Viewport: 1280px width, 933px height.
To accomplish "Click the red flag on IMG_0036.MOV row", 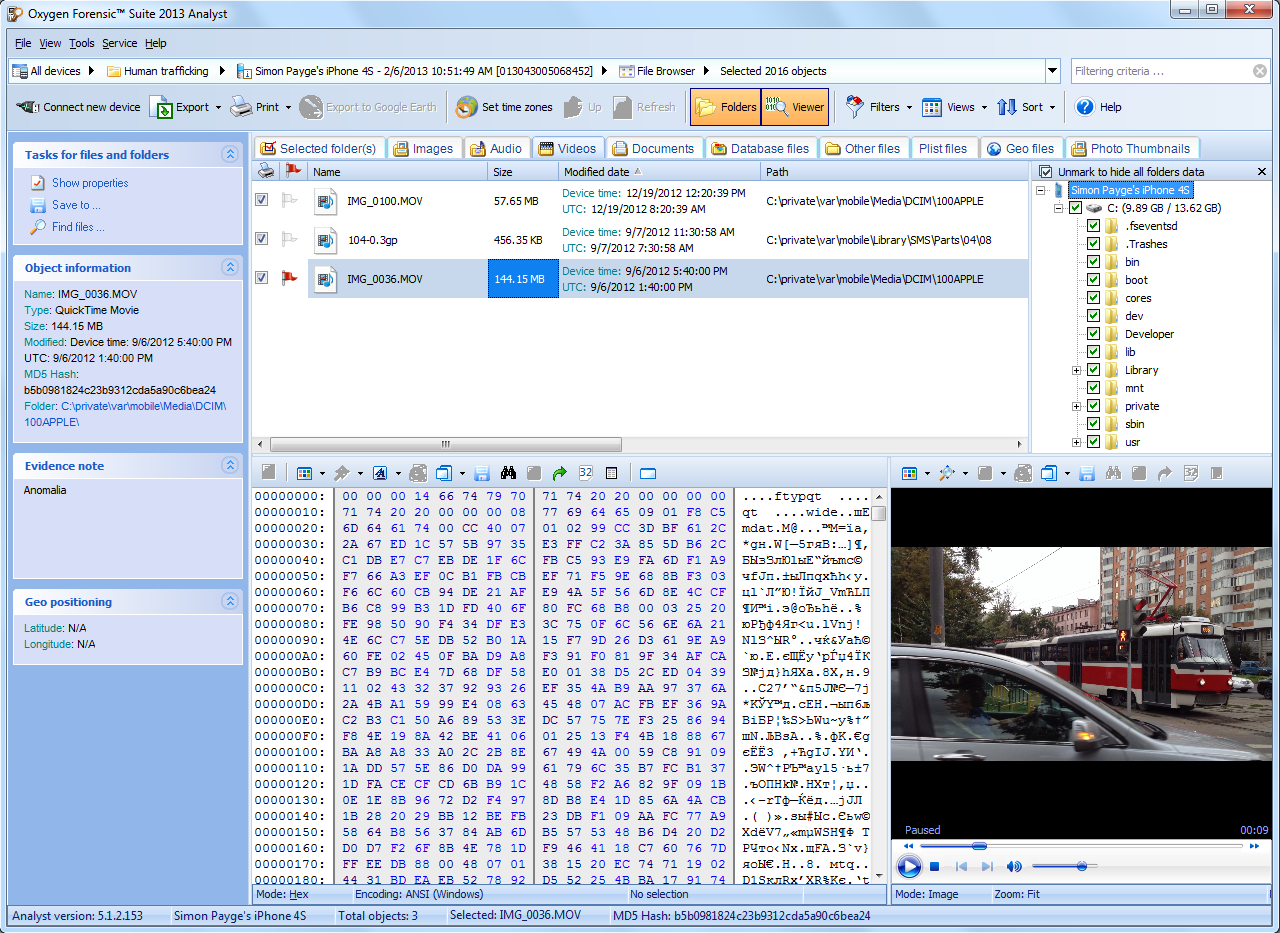I will (290, 279).
